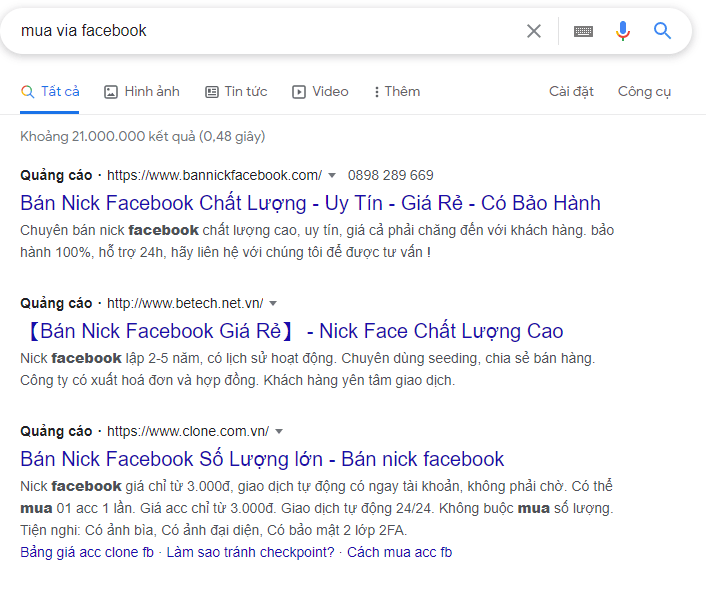This screenshot has width=706, height=589.
Task: Expand dropdown arrow next to clone.com.vn URL
Action: [279, 431]
